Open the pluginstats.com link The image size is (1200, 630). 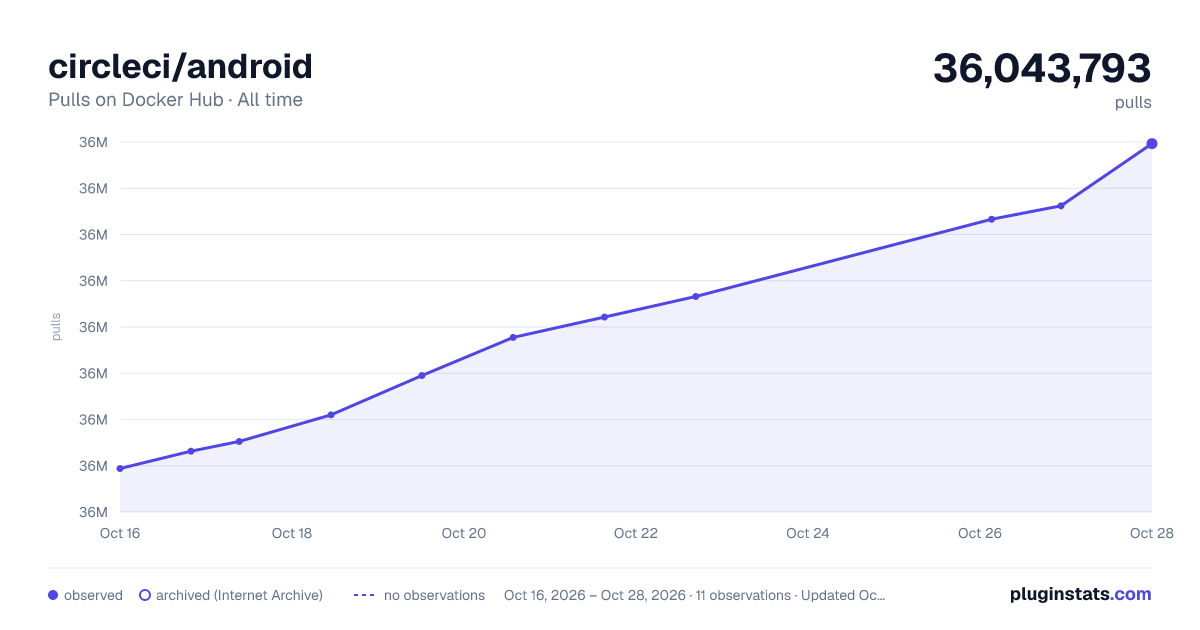pyautogui.click(x=1080, y=594)
